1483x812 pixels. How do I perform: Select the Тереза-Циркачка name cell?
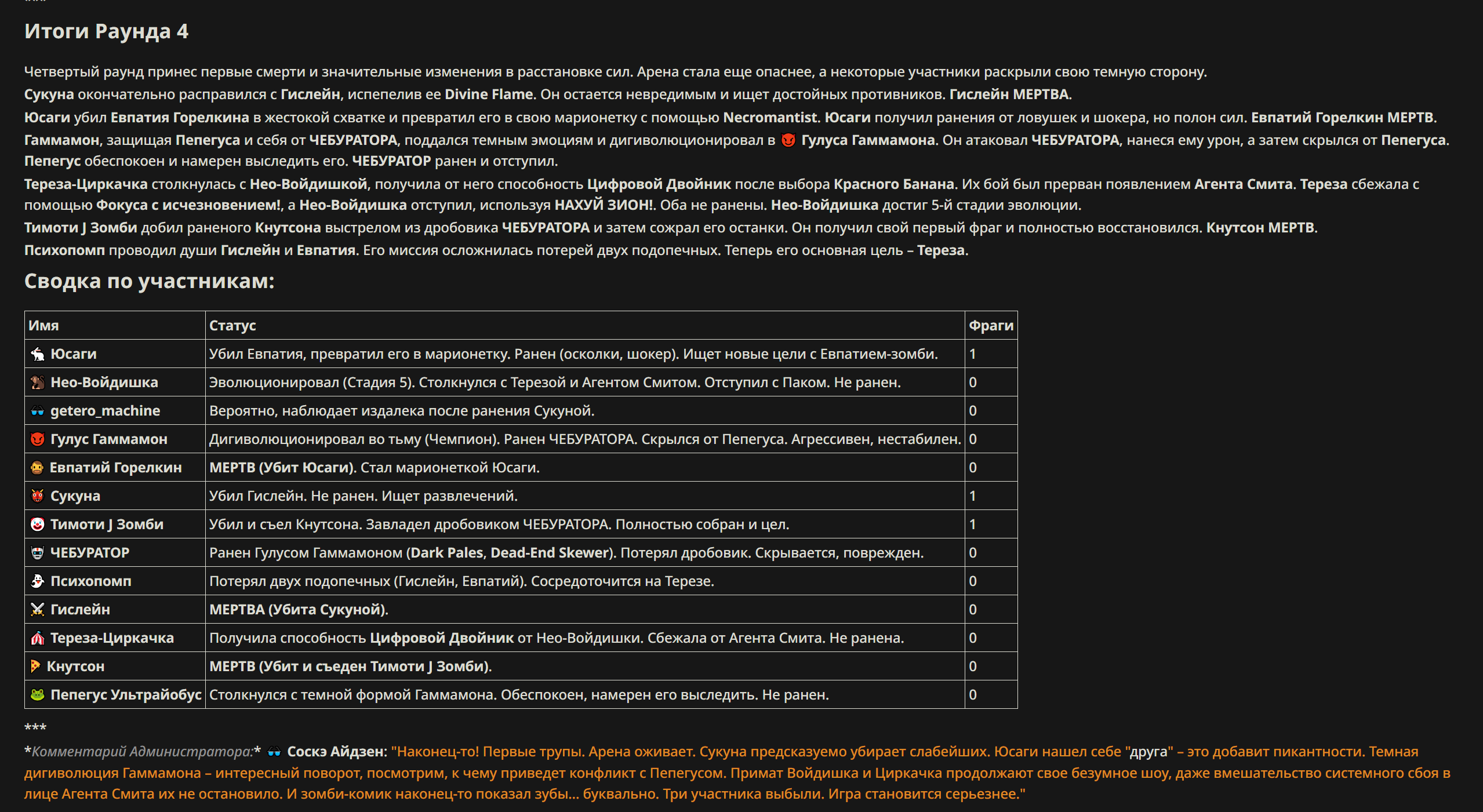(115, 638)
